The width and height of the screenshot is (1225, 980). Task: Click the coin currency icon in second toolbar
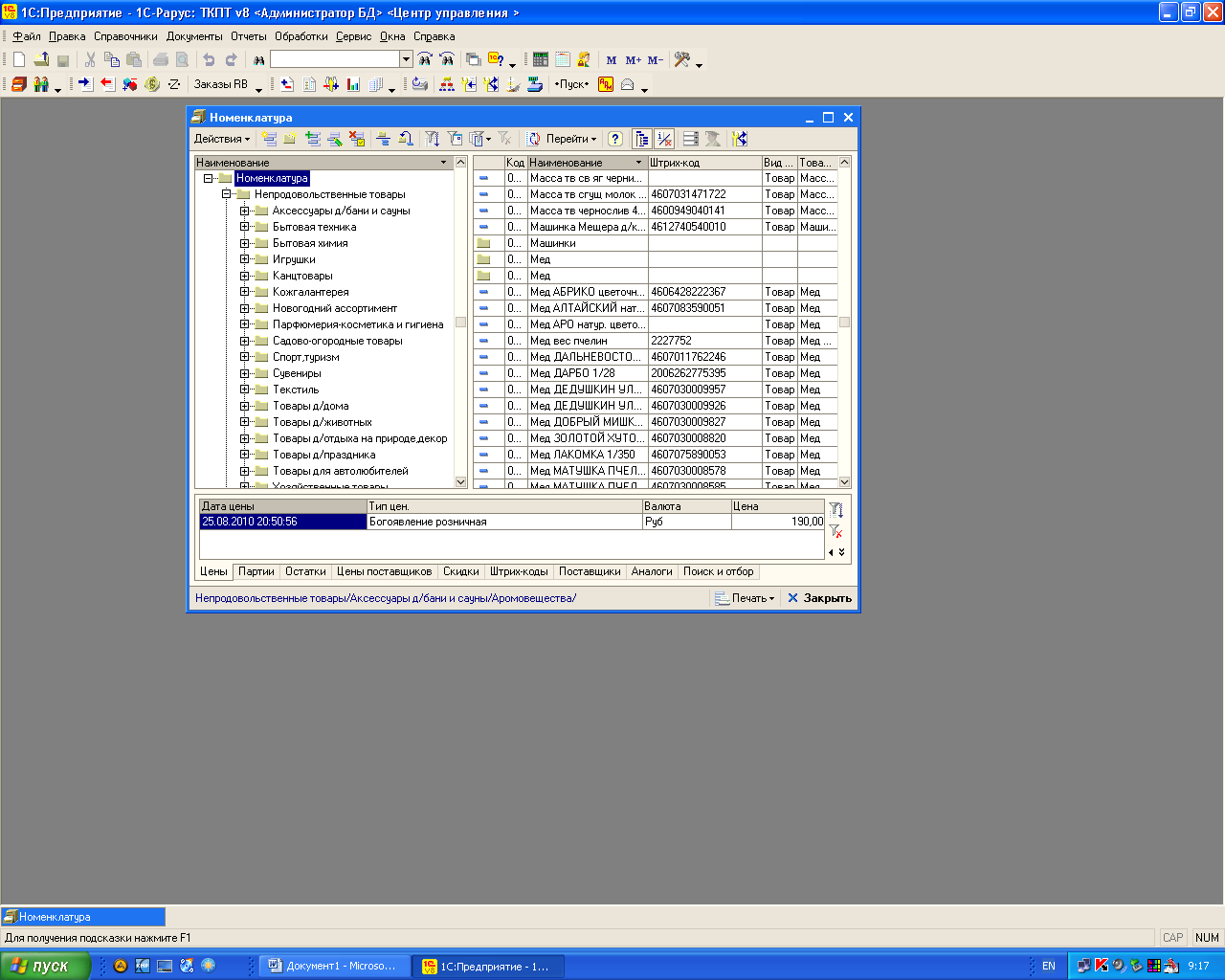[152, 84]
